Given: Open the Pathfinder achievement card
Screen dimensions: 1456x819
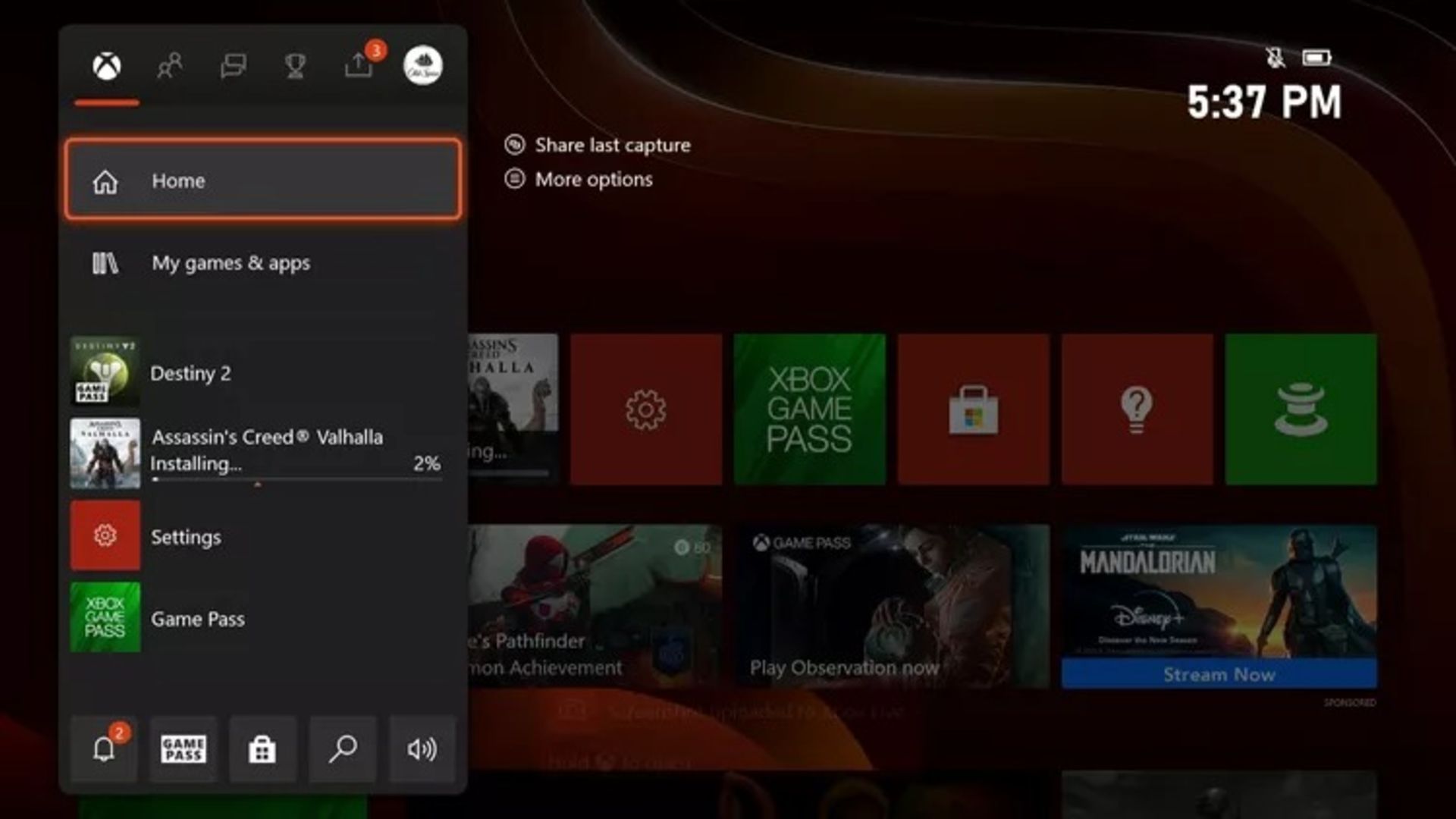Looking at the screenshot, I should [x=595, y=607].
